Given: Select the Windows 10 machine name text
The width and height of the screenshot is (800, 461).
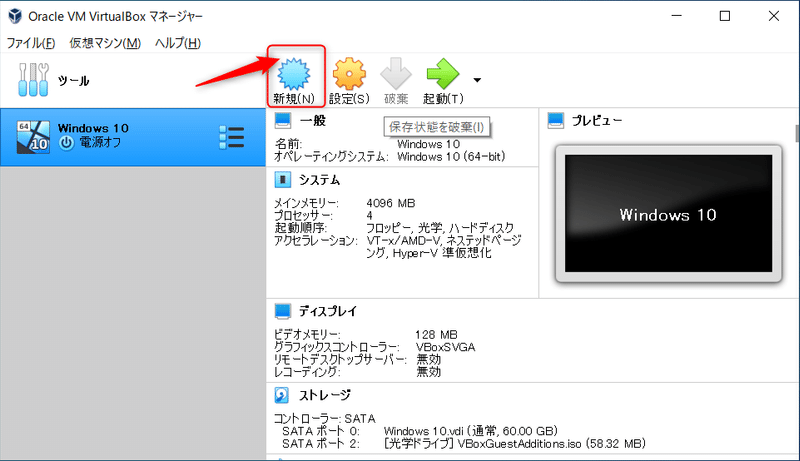Looking at the screenshot, I should 93,128.
